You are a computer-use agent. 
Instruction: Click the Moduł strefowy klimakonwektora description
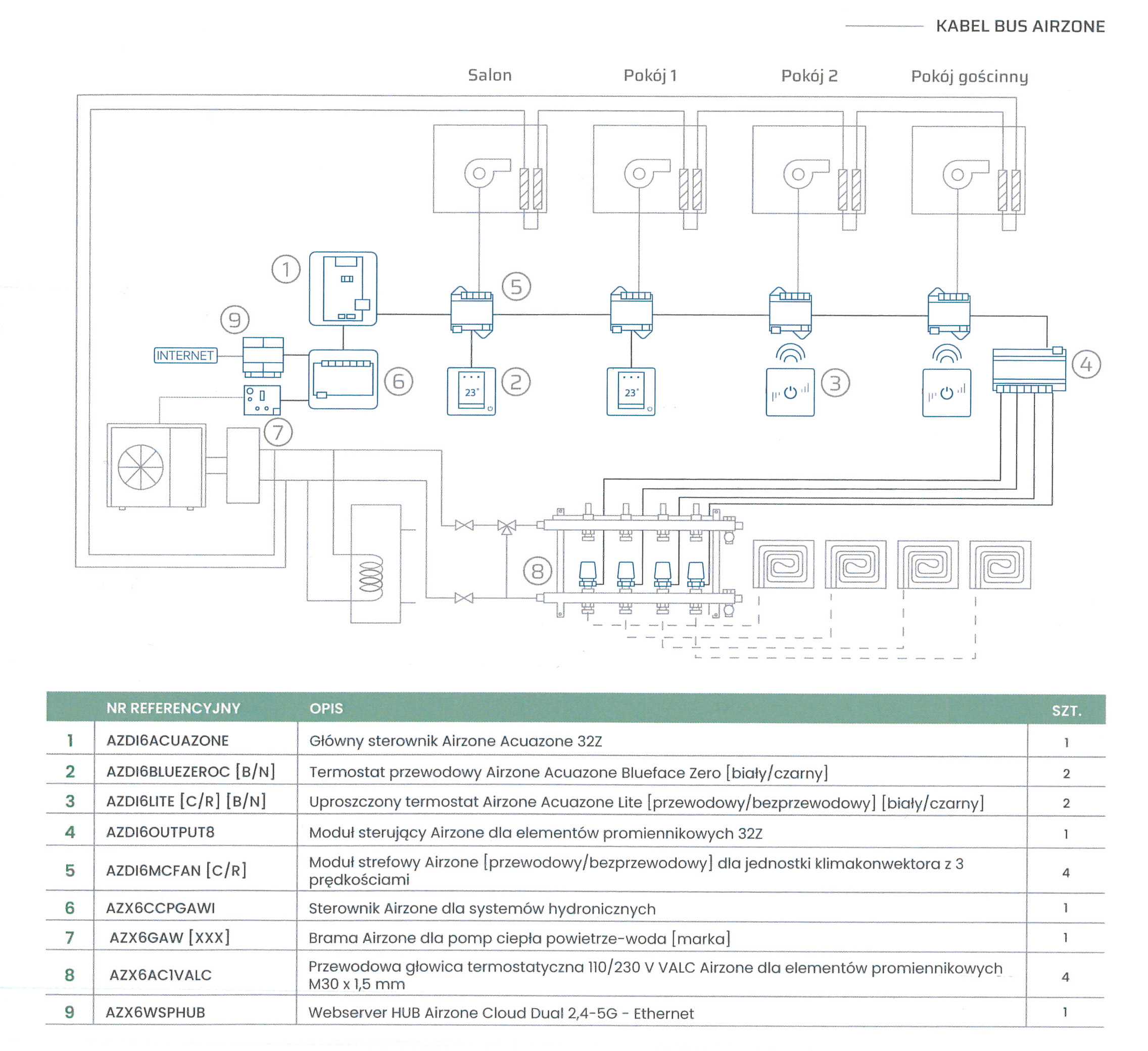(x=636, y=871)
